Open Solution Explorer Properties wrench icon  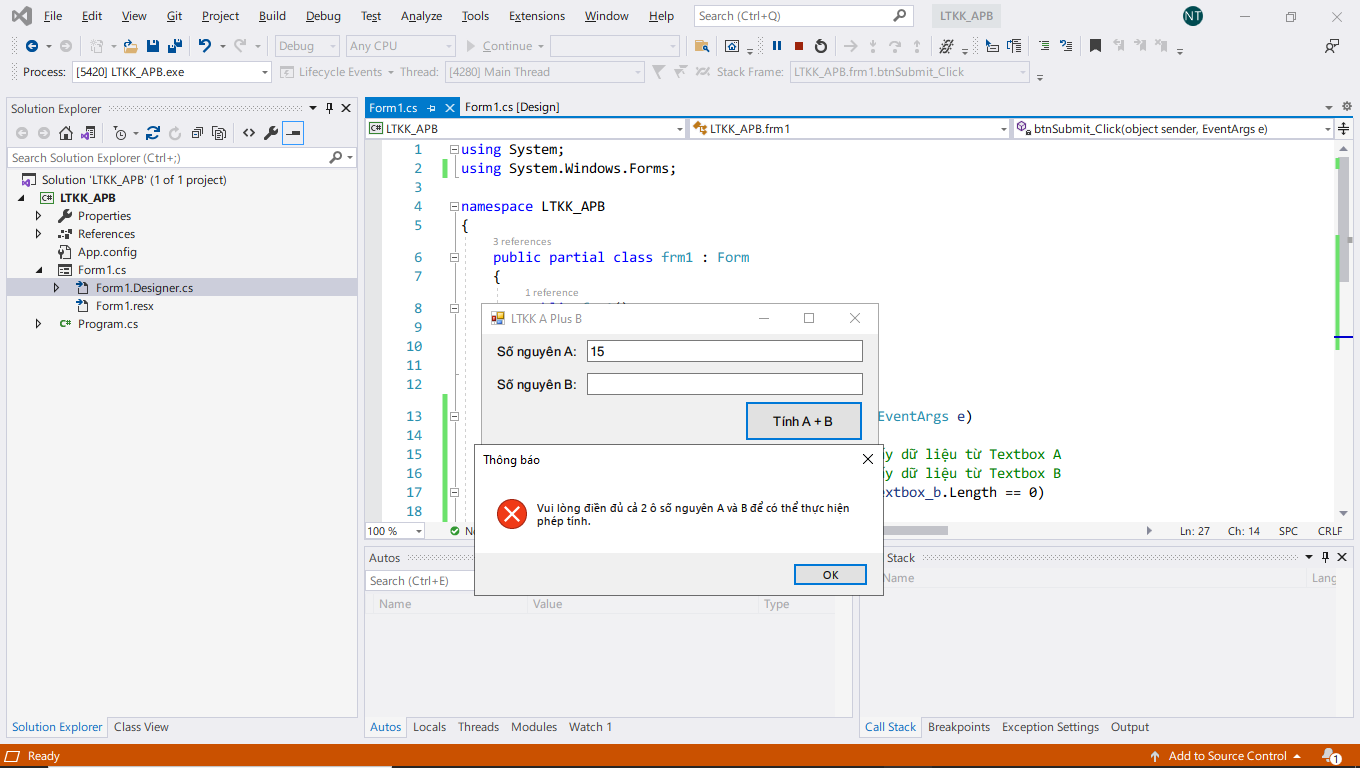pos(270,133)
